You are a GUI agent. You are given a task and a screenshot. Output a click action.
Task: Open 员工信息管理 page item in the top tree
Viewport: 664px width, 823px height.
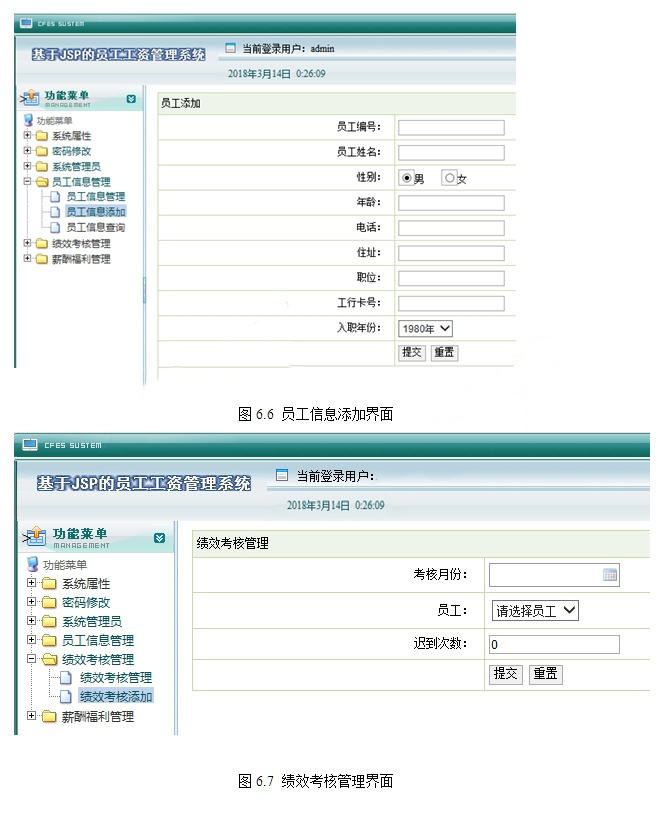pos(95,196)
